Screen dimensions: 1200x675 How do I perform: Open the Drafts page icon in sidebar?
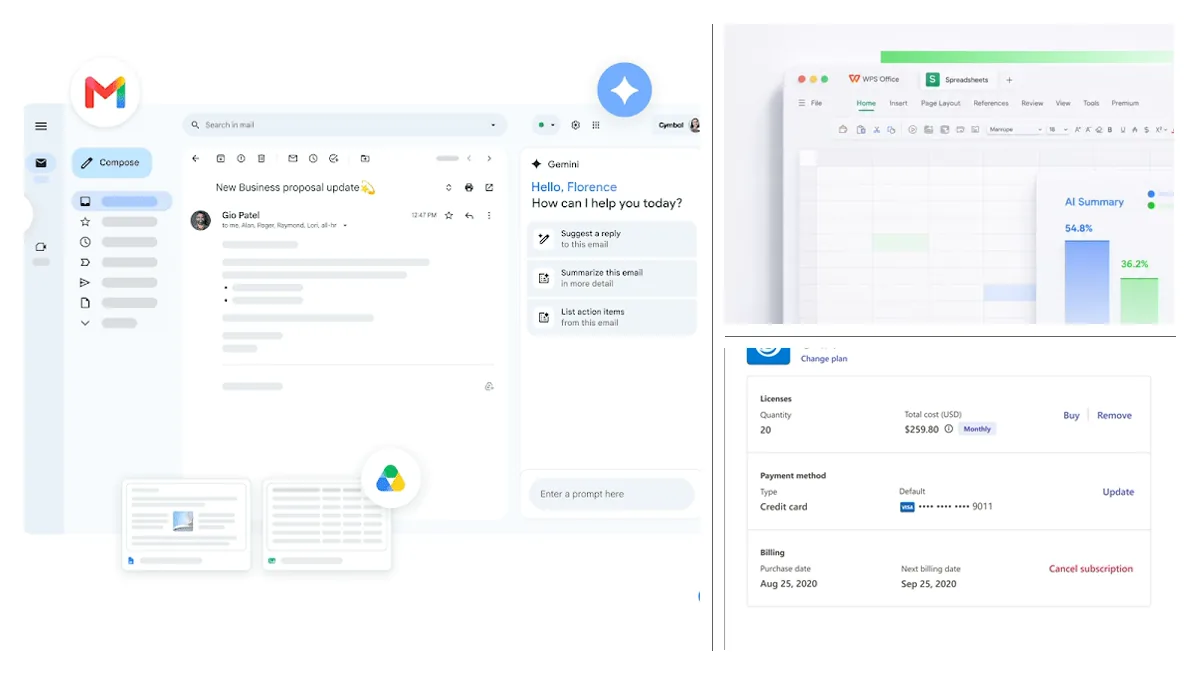(x=85, y=303)
